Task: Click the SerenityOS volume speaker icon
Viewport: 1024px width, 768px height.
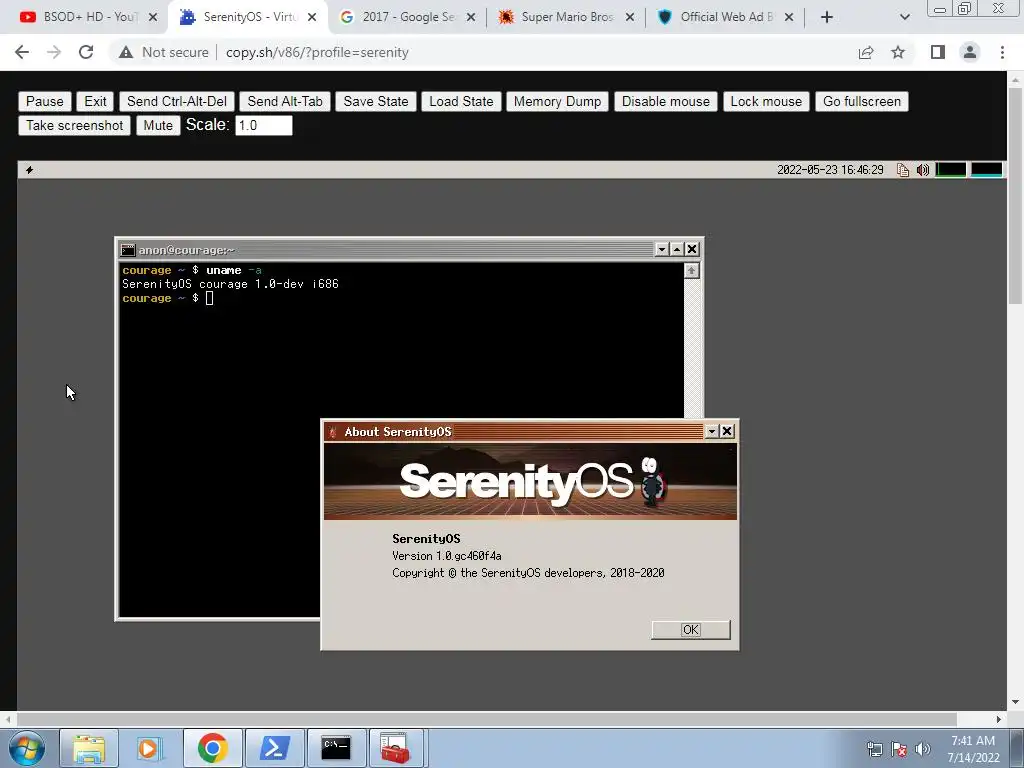Action: [x=923, y=170]
